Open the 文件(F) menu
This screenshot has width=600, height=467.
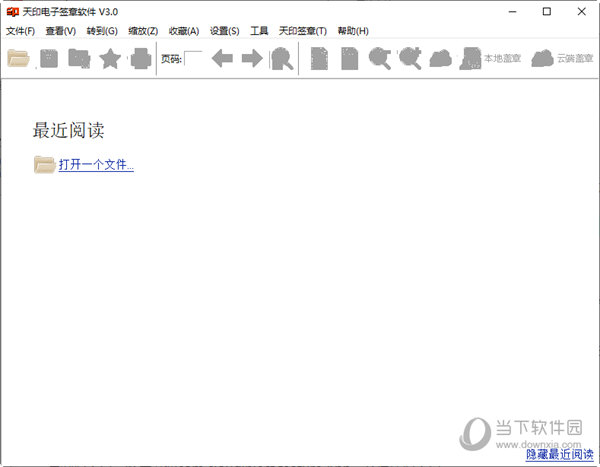(x=20, y=31)
